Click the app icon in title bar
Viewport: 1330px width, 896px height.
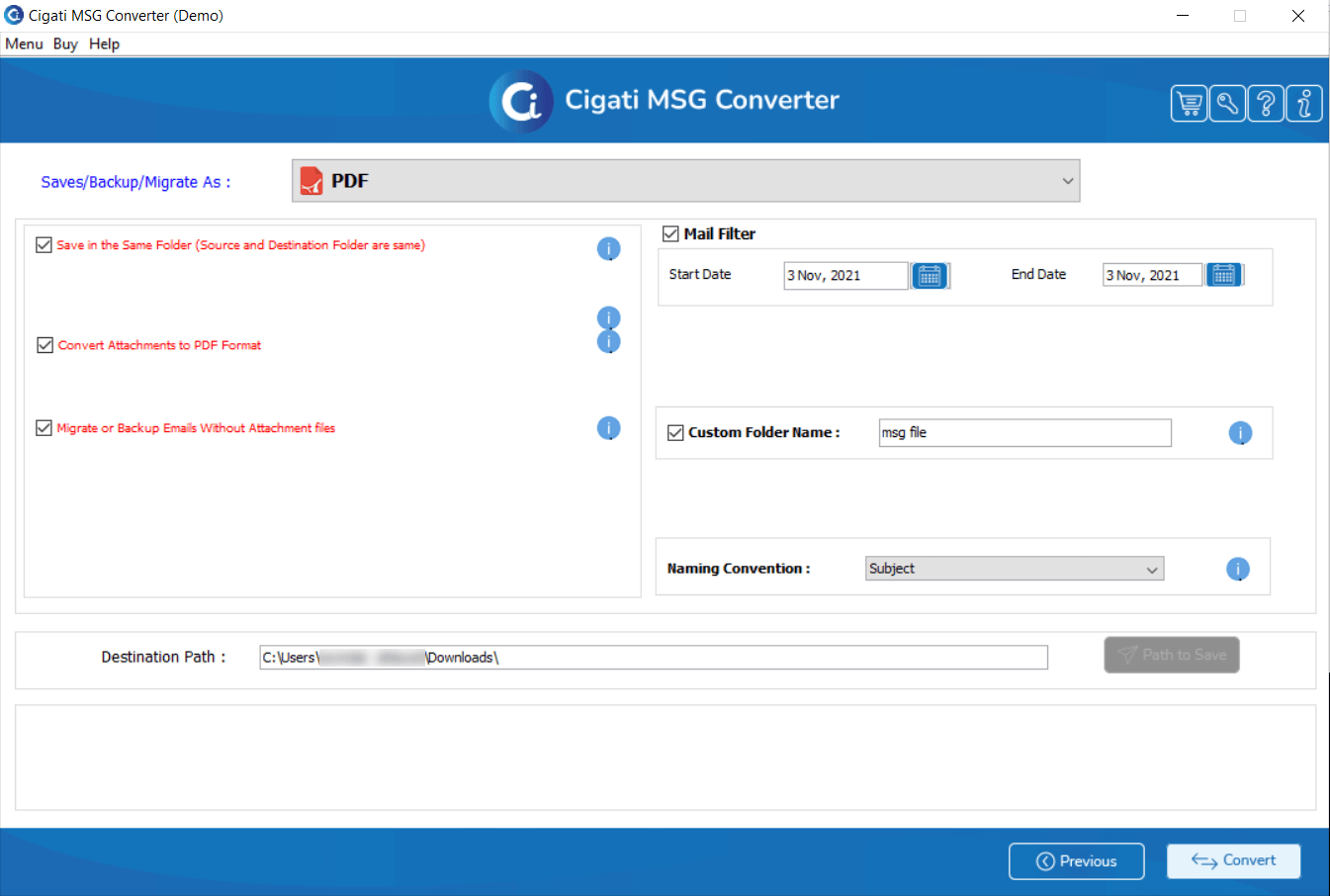click(14, 15)
